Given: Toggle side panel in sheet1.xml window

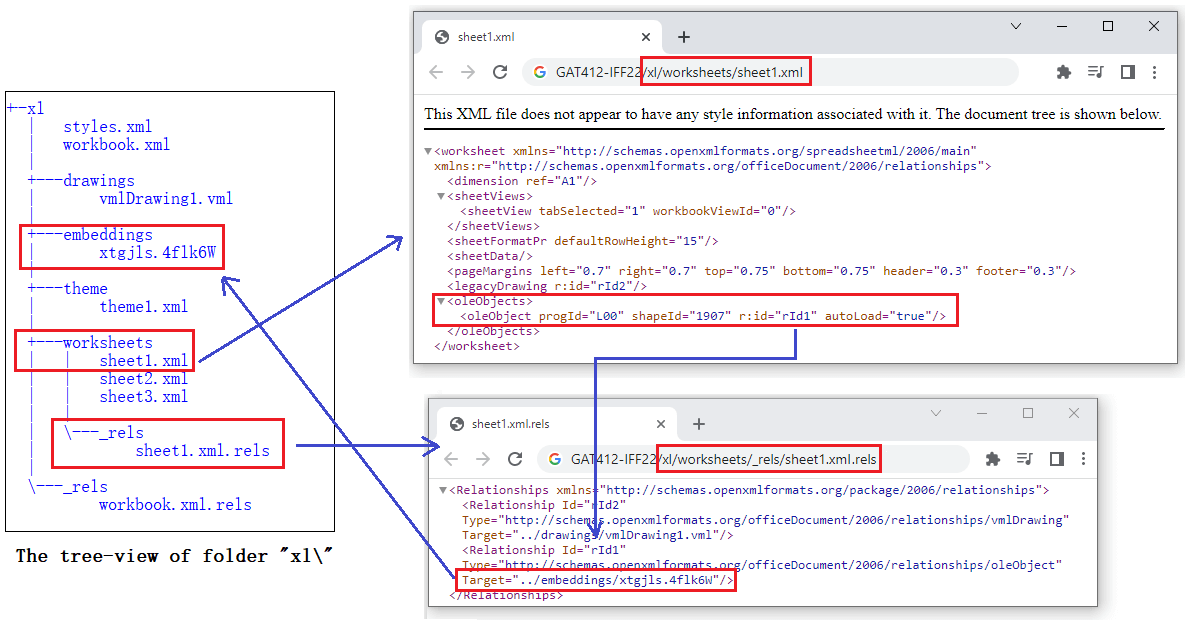Looking at the screenshot, I should point(1127,72).
